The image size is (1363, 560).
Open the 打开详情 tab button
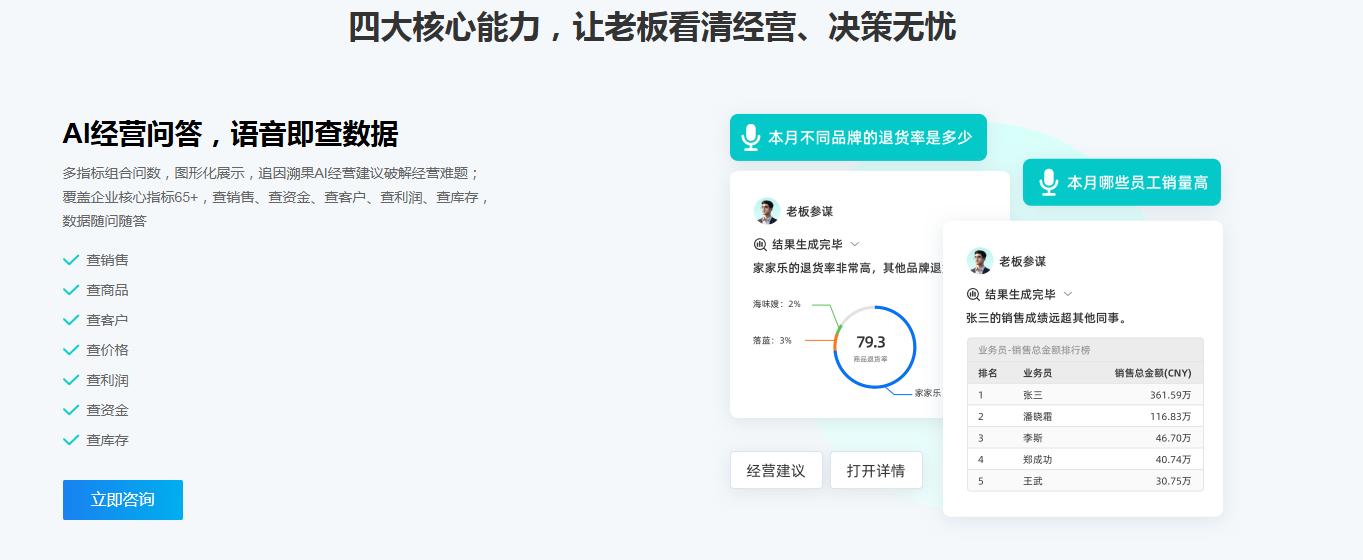pos(876,470)
